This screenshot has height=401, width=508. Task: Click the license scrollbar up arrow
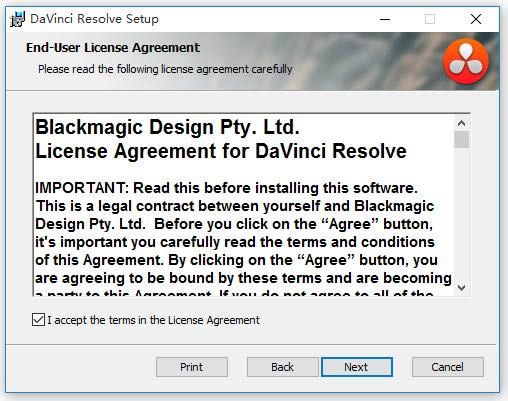click(461, 123)
